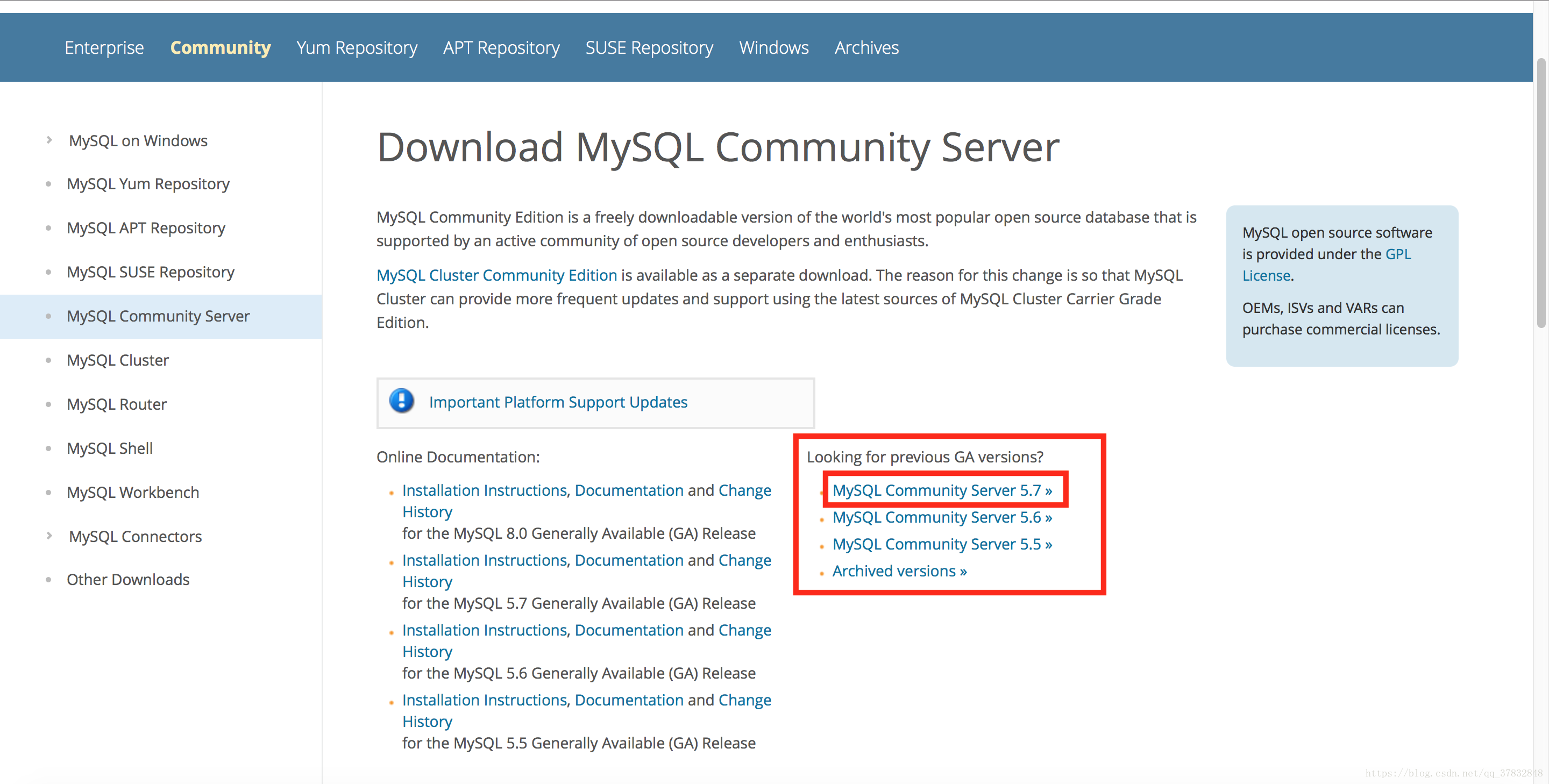Open Important Platform Support Updates link
The width and height of the screenshot is (1549, 784).
tap(558, 402)
